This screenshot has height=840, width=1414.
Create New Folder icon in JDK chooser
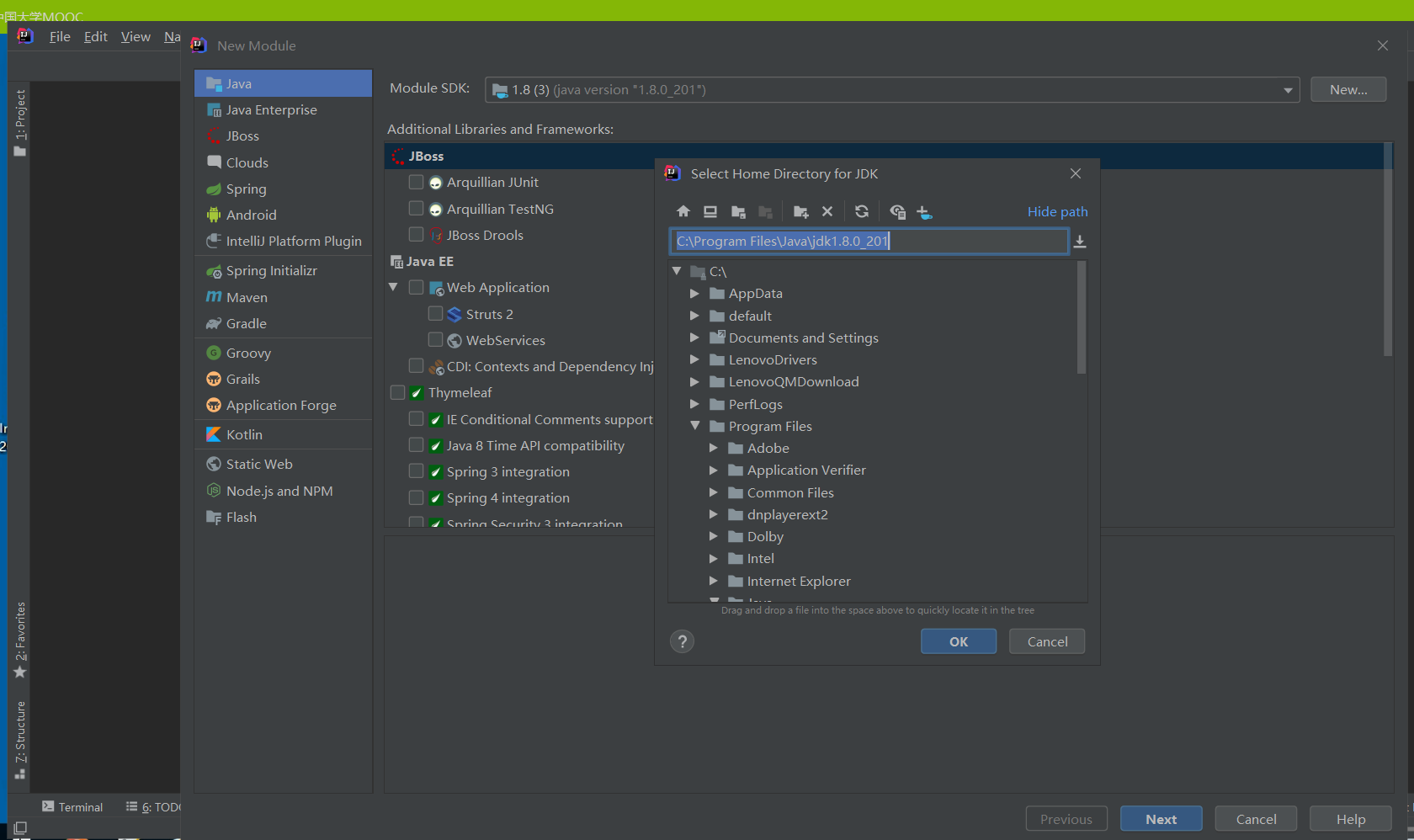click(801, 211)
